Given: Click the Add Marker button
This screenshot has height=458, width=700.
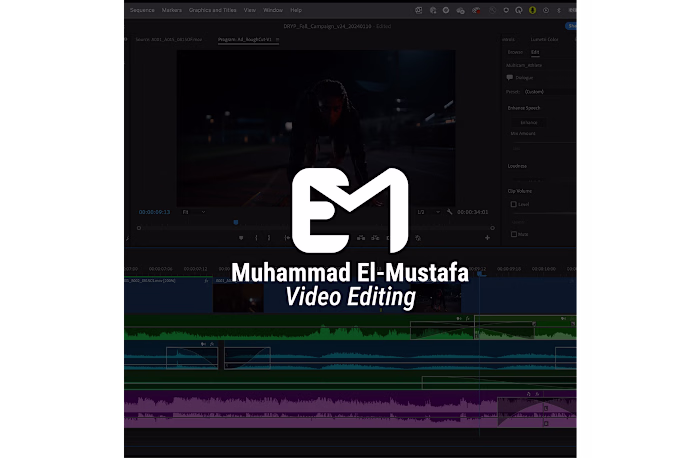Looking at the screenshot, I should pos(241,238).
